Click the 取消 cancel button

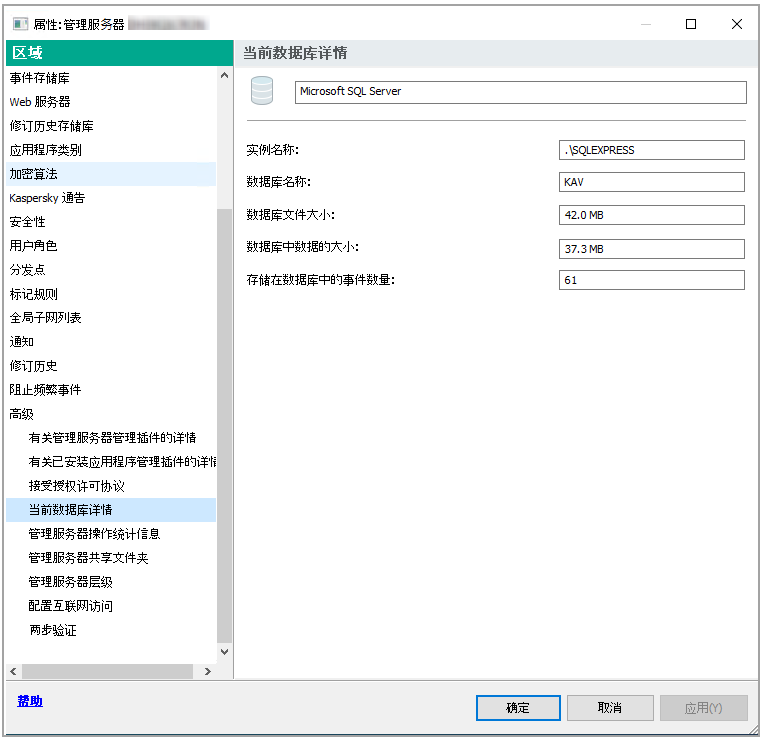[610, 707]
